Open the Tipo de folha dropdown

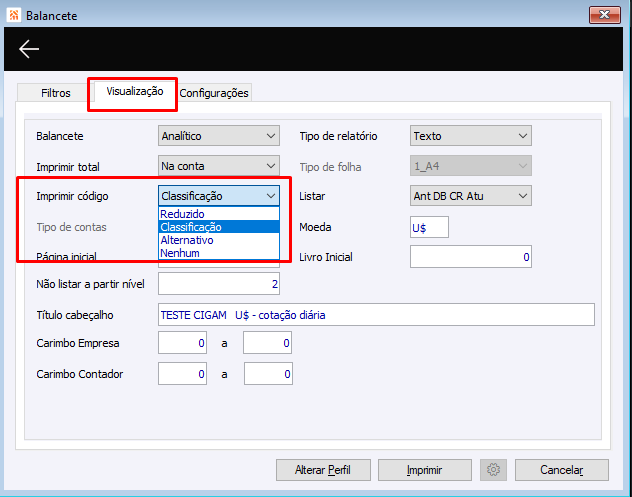(471, 166)
